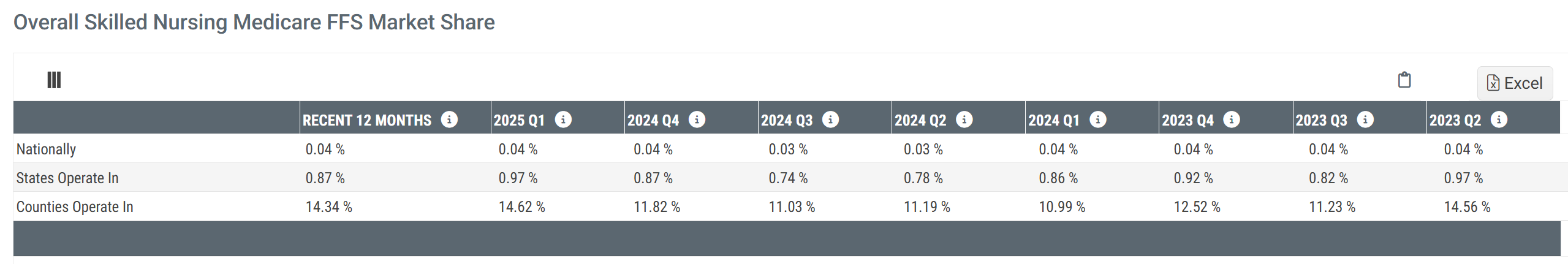Show info for Recent 12 Months column
Image resolution: width=1568 pixels, height=264 pixels.
[449, 119]
